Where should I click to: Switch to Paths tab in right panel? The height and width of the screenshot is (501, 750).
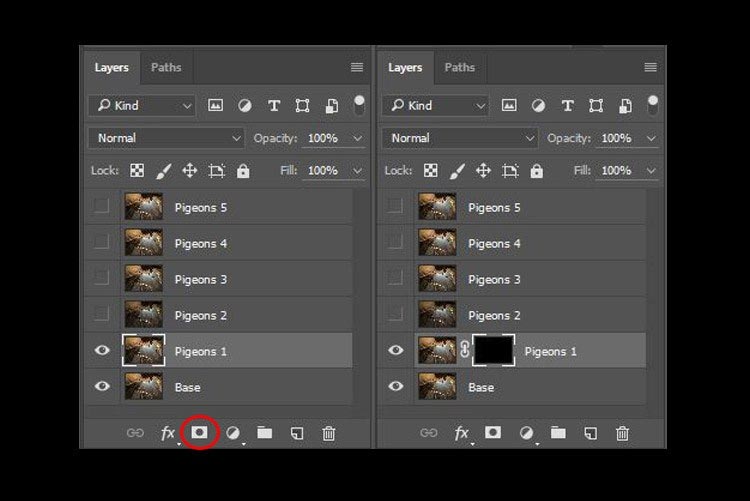pyautogui.click(x=460, y=67)
